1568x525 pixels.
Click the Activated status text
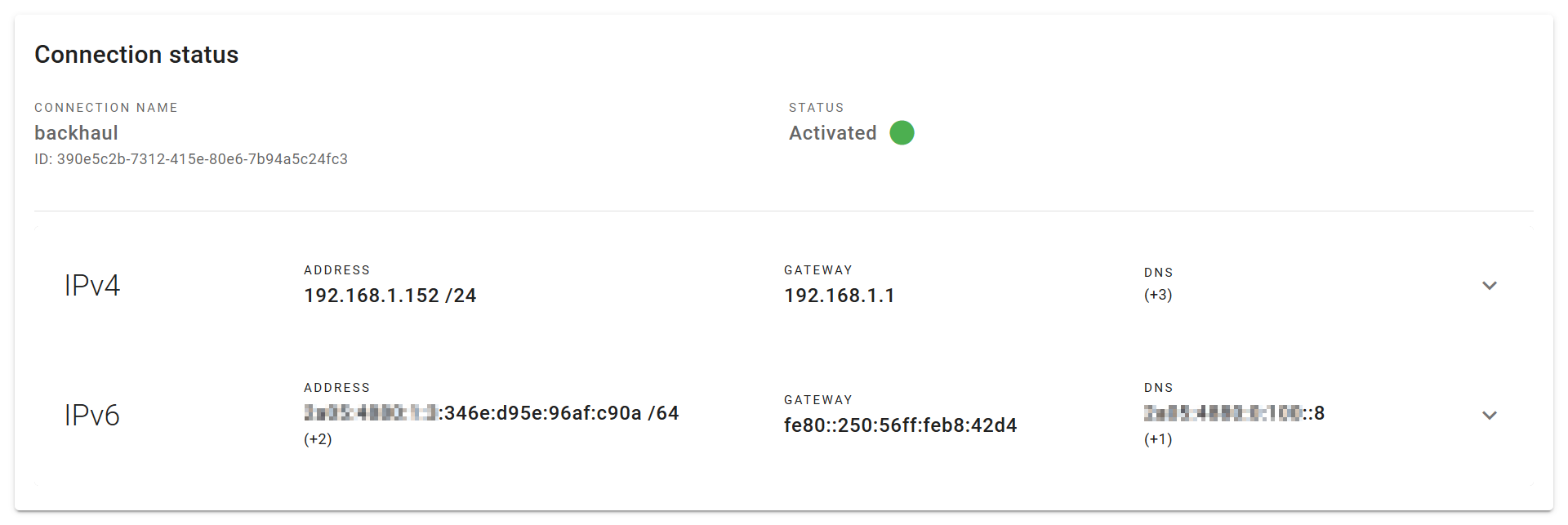point(832,133)
